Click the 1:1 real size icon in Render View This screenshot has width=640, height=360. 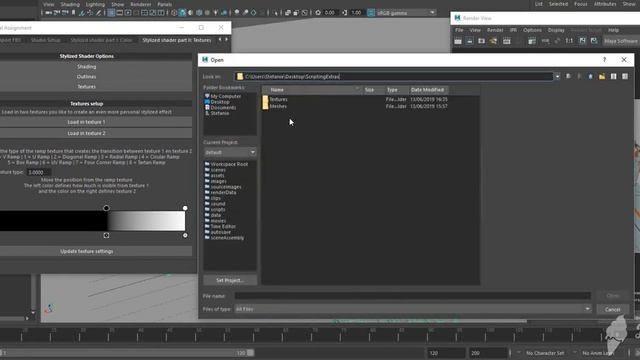569,41
